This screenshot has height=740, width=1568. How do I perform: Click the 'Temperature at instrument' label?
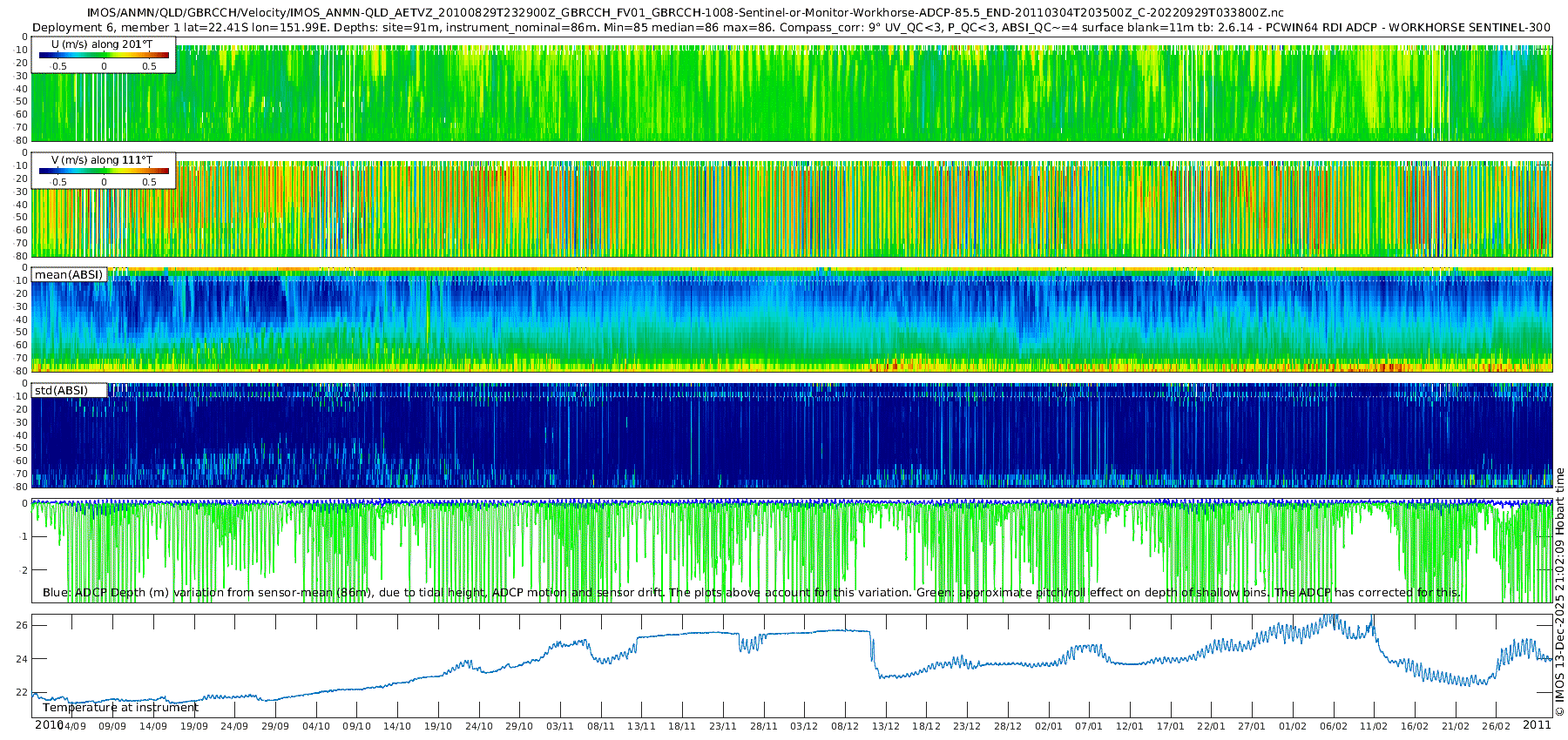[120, 708]
